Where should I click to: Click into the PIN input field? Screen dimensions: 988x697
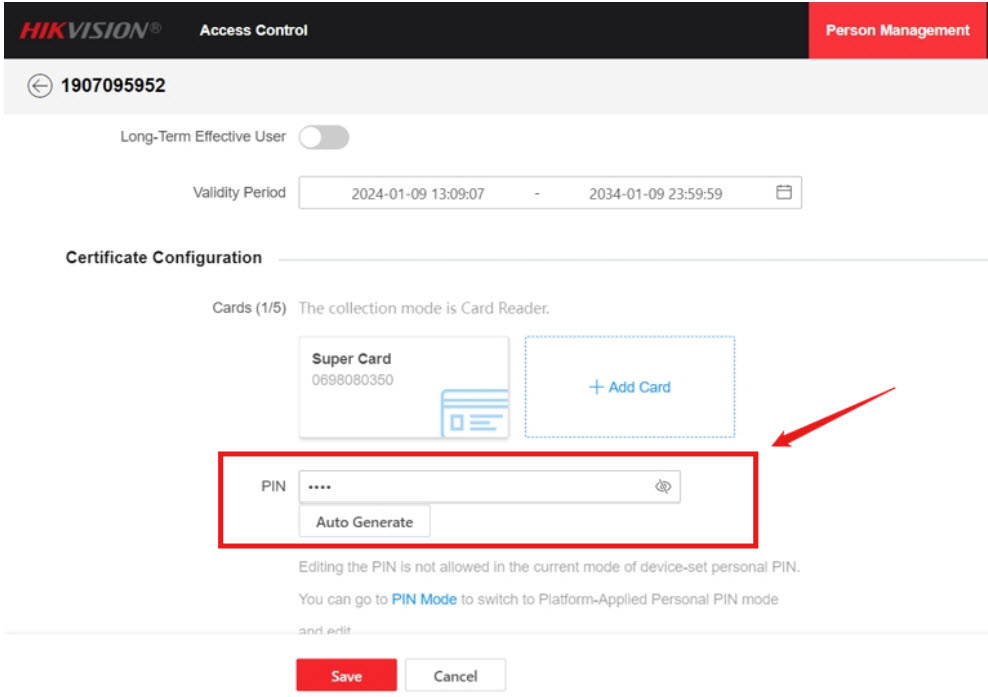pos(475,487)
